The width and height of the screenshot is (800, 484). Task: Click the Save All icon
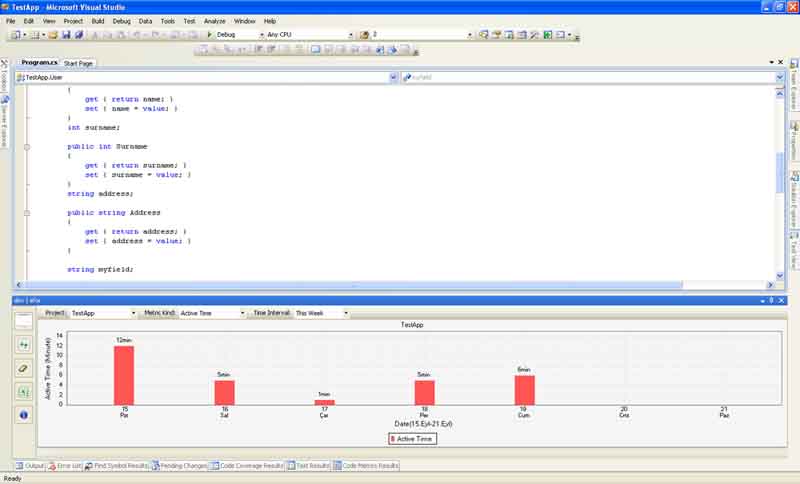[x=79, y=35]
